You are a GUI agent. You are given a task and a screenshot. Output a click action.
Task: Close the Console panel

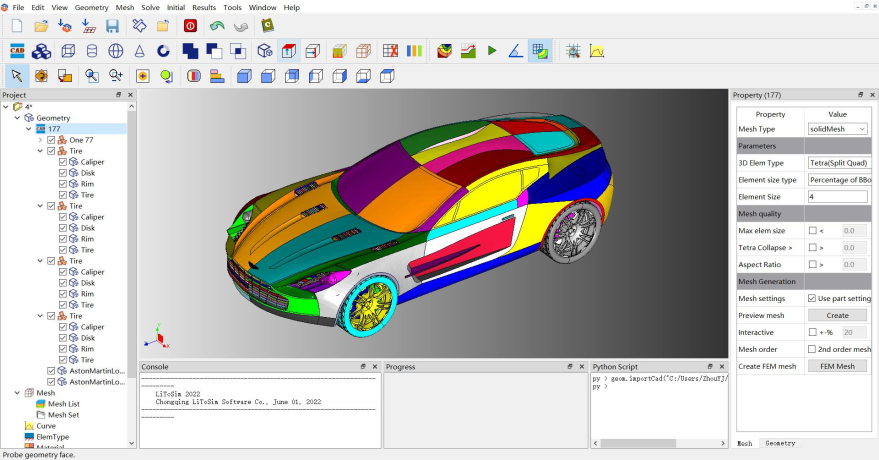[x=375, y=366]
